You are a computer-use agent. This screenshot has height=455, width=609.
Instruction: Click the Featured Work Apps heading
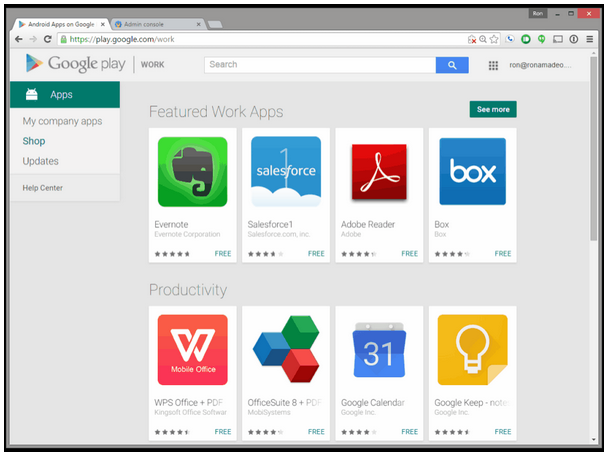click(216, 112)
